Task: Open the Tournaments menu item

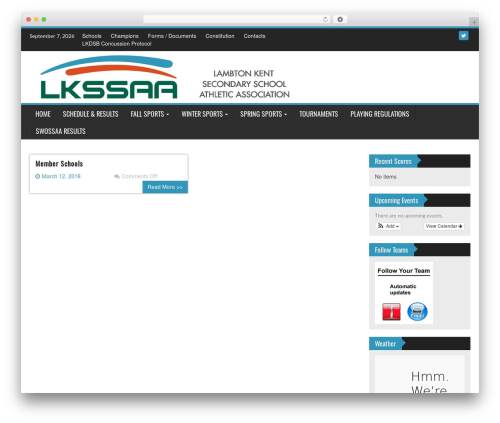Action: [x=319, y=114]
